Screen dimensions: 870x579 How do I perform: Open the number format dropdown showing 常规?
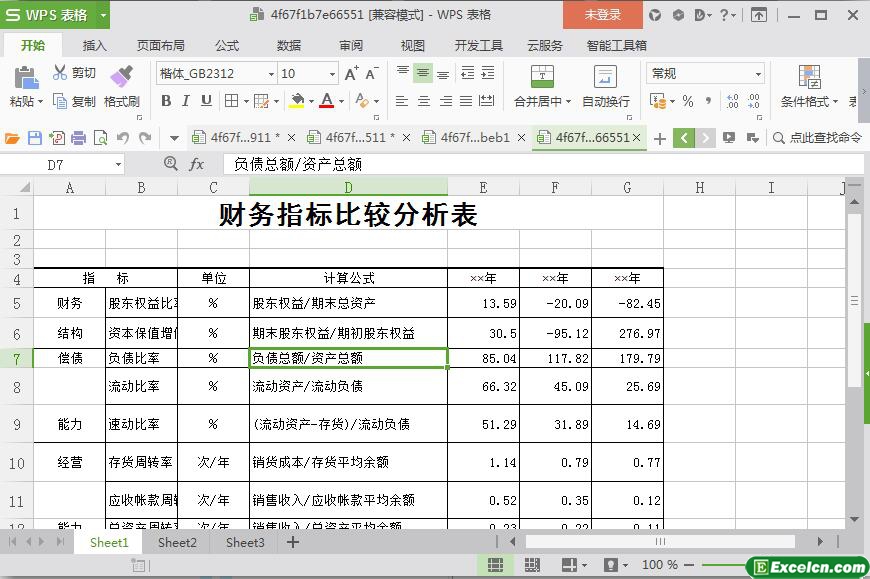(x=758, y=74)
